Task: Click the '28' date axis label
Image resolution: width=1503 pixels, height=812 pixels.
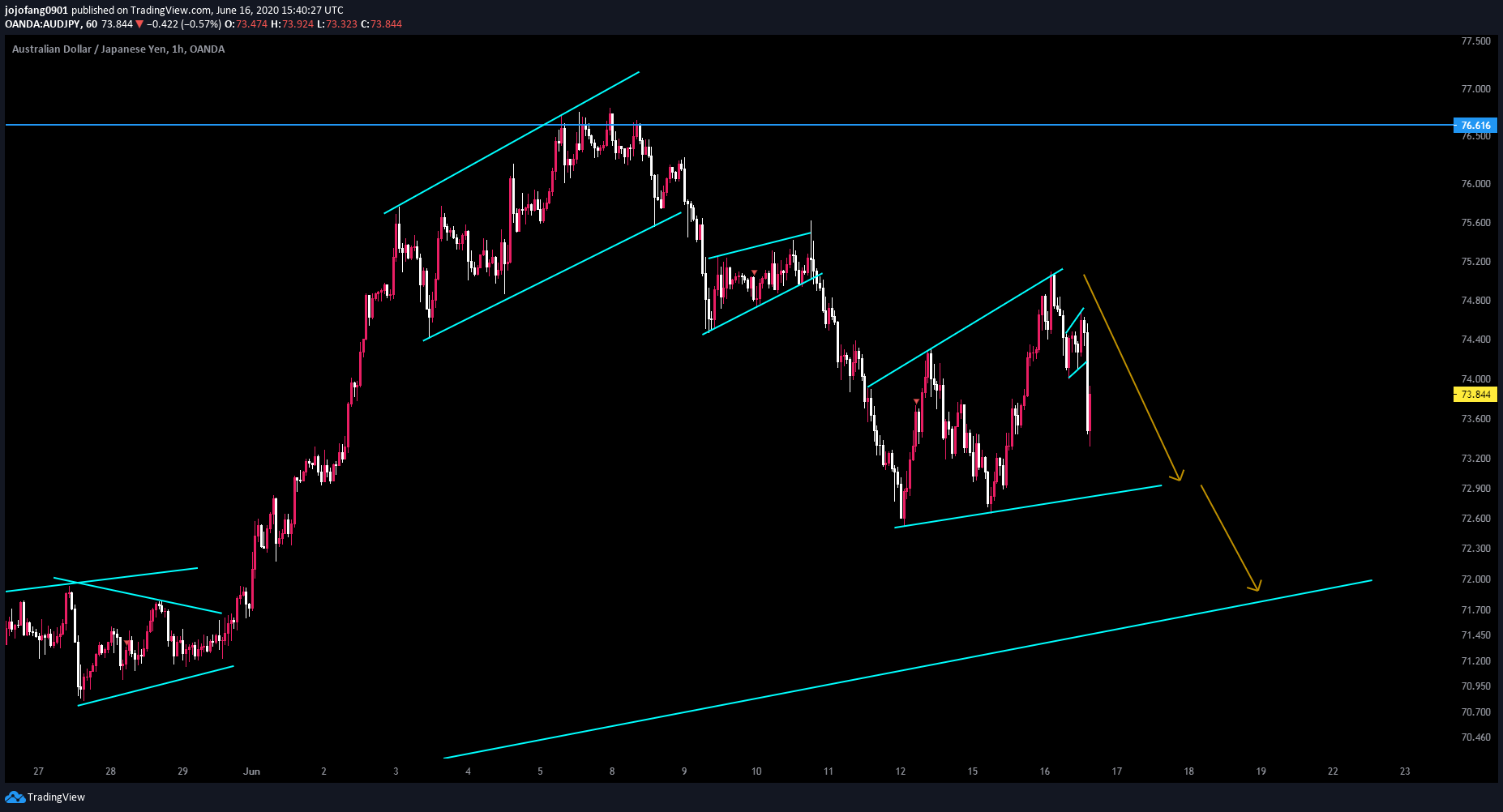Action: tap(110, 771)
